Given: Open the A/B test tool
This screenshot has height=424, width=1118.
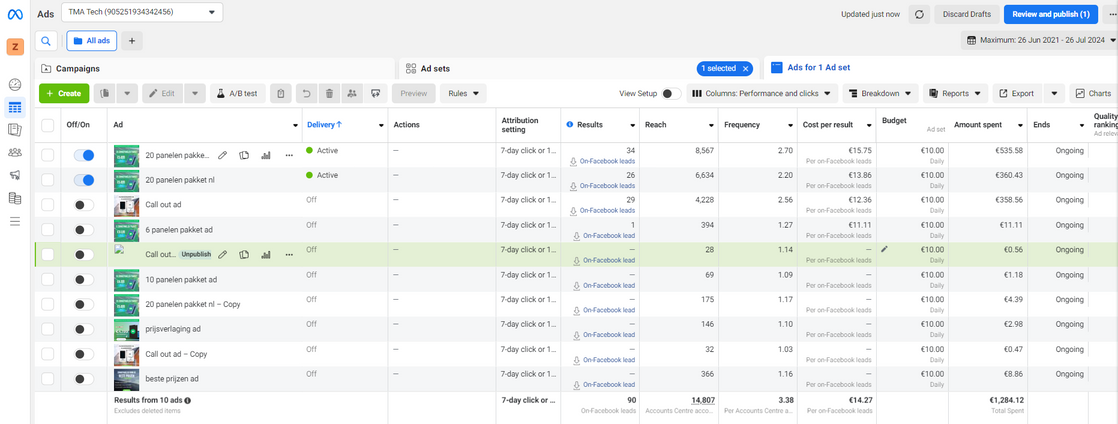Looking at the screenshot, I should tap(236, 93).
